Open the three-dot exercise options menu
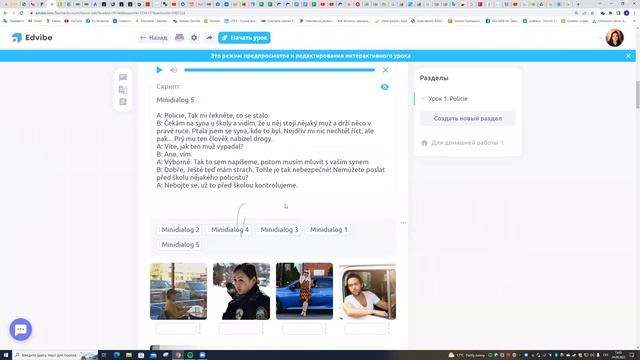The image size is (640, 360). coord(403,223)
